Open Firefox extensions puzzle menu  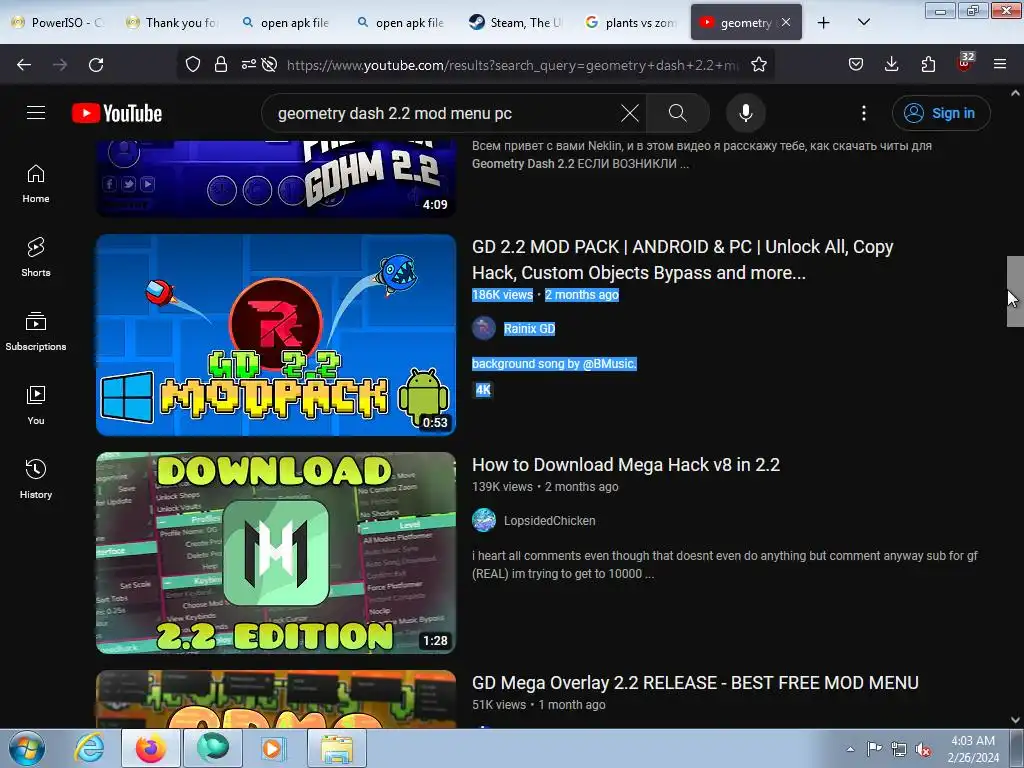click(928, 64)
